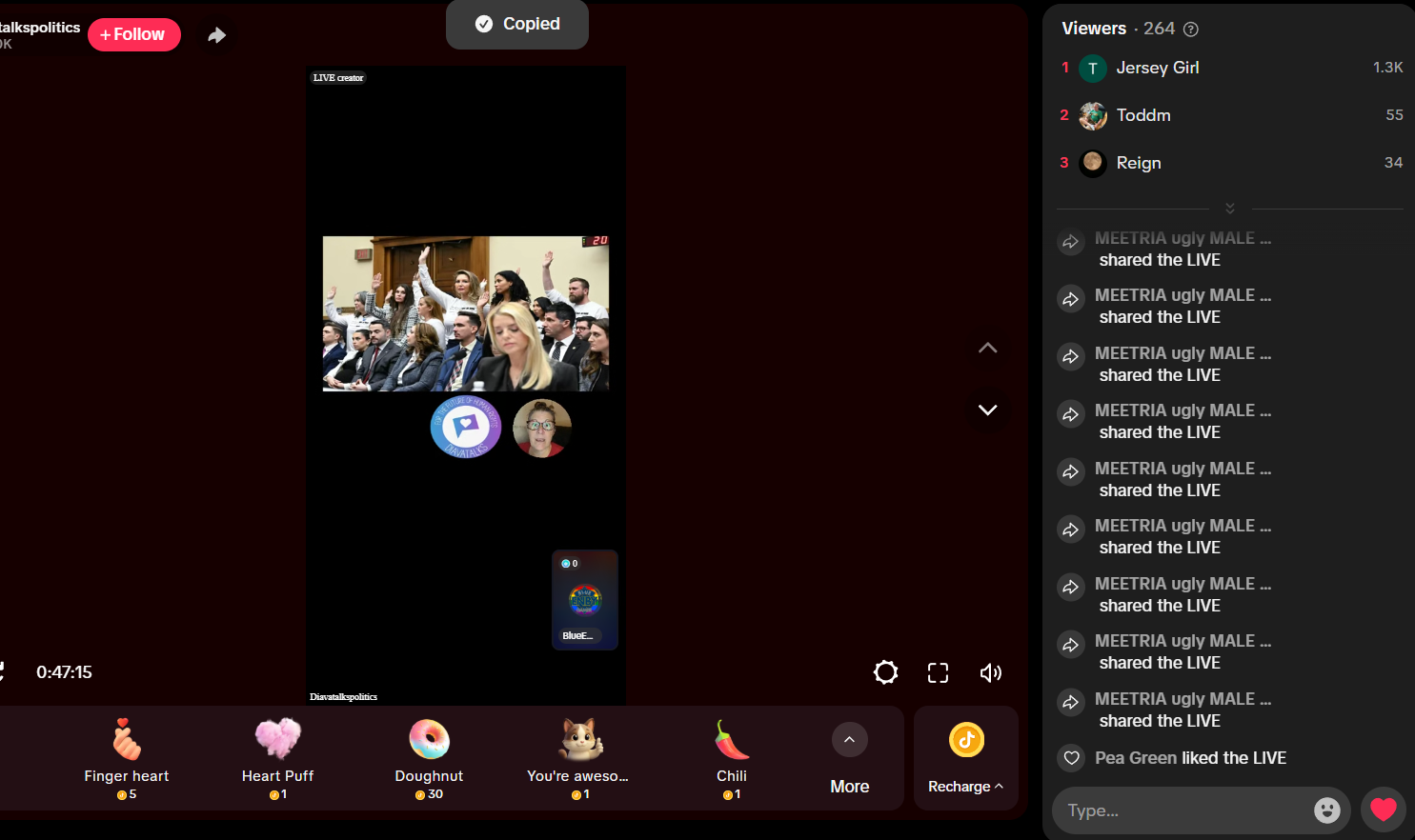
Task: Open the BlueE... guest thumbnail card
Action: 585,600
